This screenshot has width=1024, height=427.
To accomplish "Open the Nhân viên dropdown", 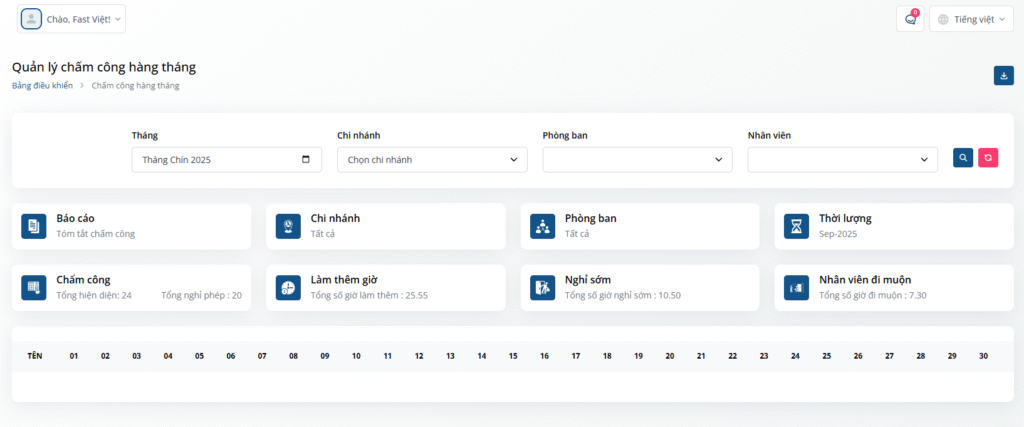I will click(x=842, y=159).
